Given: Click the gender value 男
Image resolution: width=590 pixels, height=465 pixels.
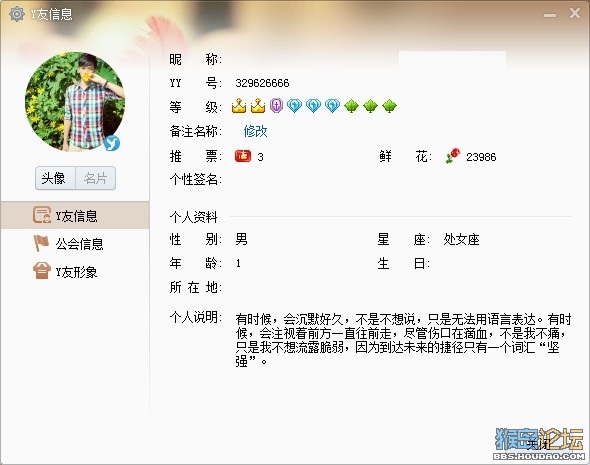Looking at the screenshot, I should tap(241, 239).
